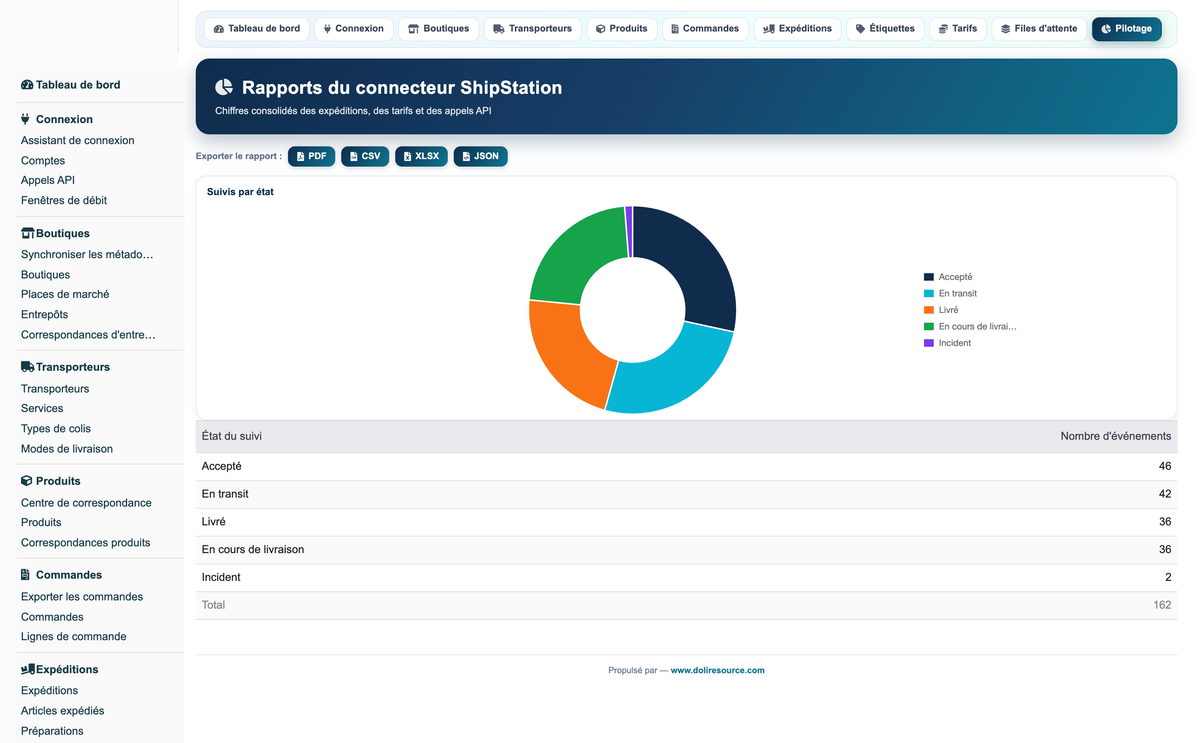The height and width of the screenshot is (743, 1200).
Task: Select the En transit table row label
Action: [x=225, y=494]
